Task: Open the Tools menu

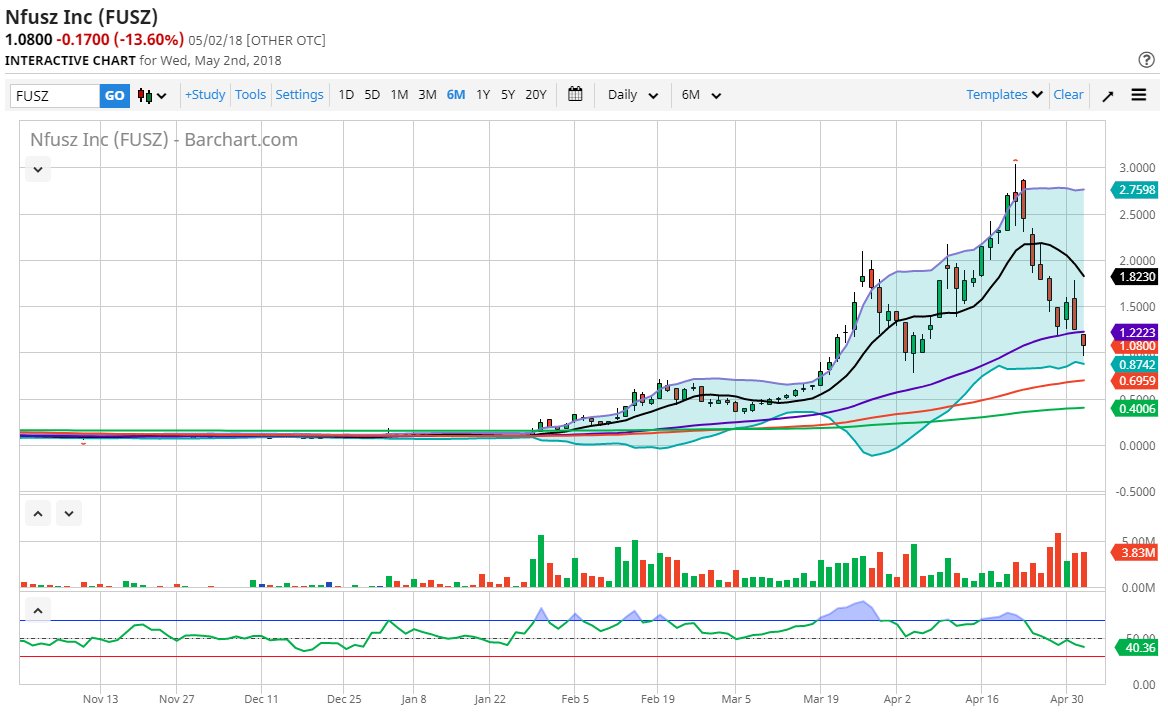Action: tap(250, 95)
